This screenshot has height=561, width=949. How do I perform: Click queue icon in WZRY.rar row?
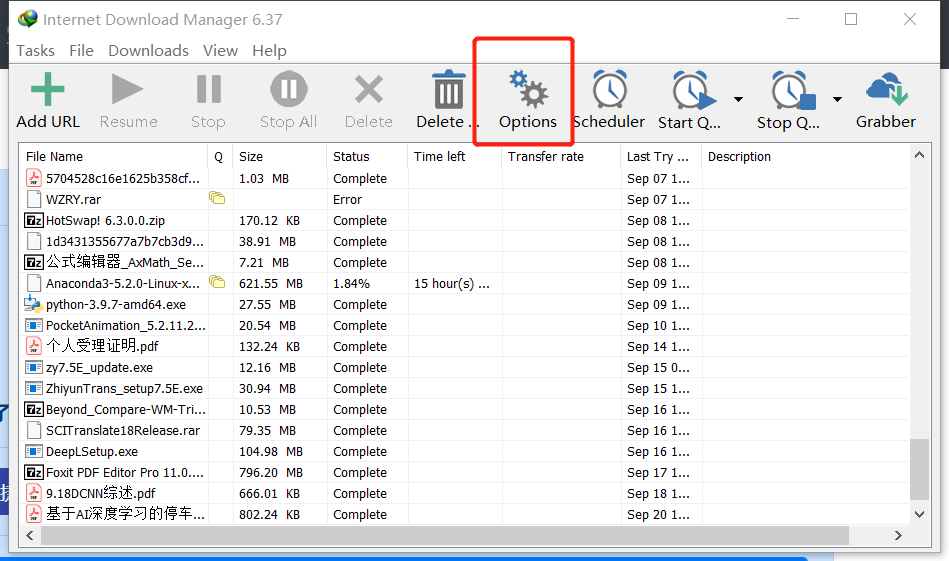pyautogui.click(x=217, y=198)
